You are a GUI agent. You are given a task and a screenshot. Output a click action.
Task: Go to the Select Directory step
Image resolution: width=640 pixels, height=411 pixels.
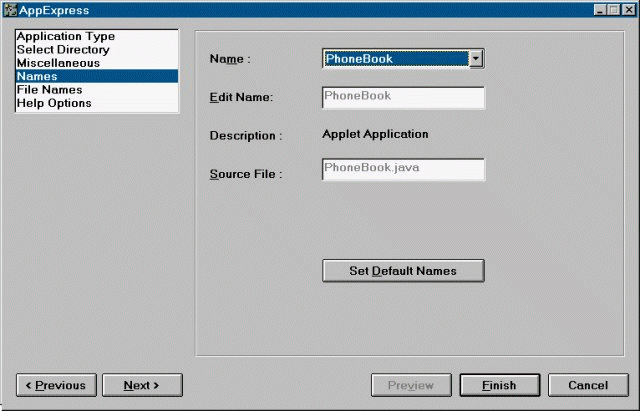click(63, 49)
